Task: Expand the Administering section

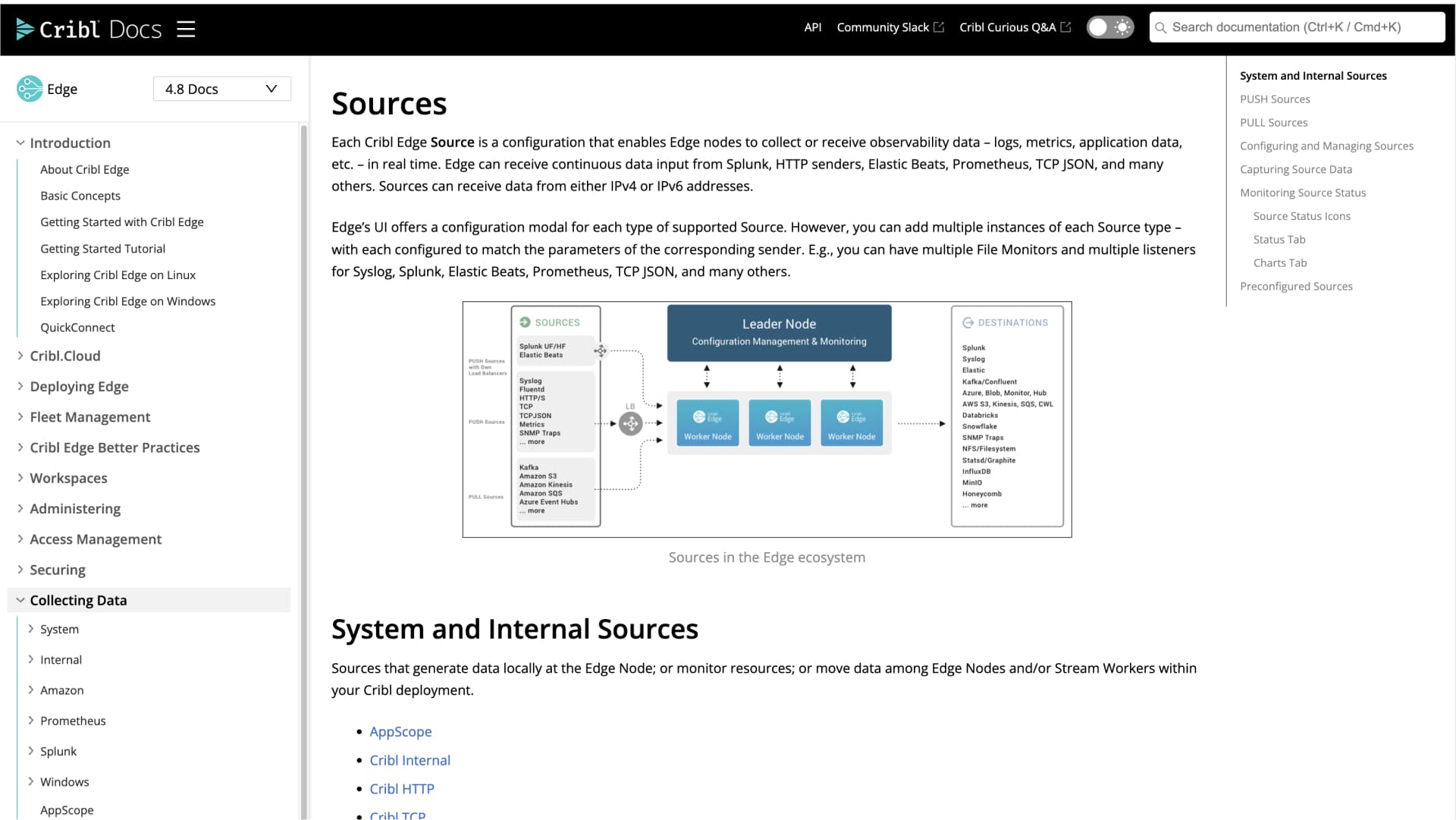Action: 20,508
